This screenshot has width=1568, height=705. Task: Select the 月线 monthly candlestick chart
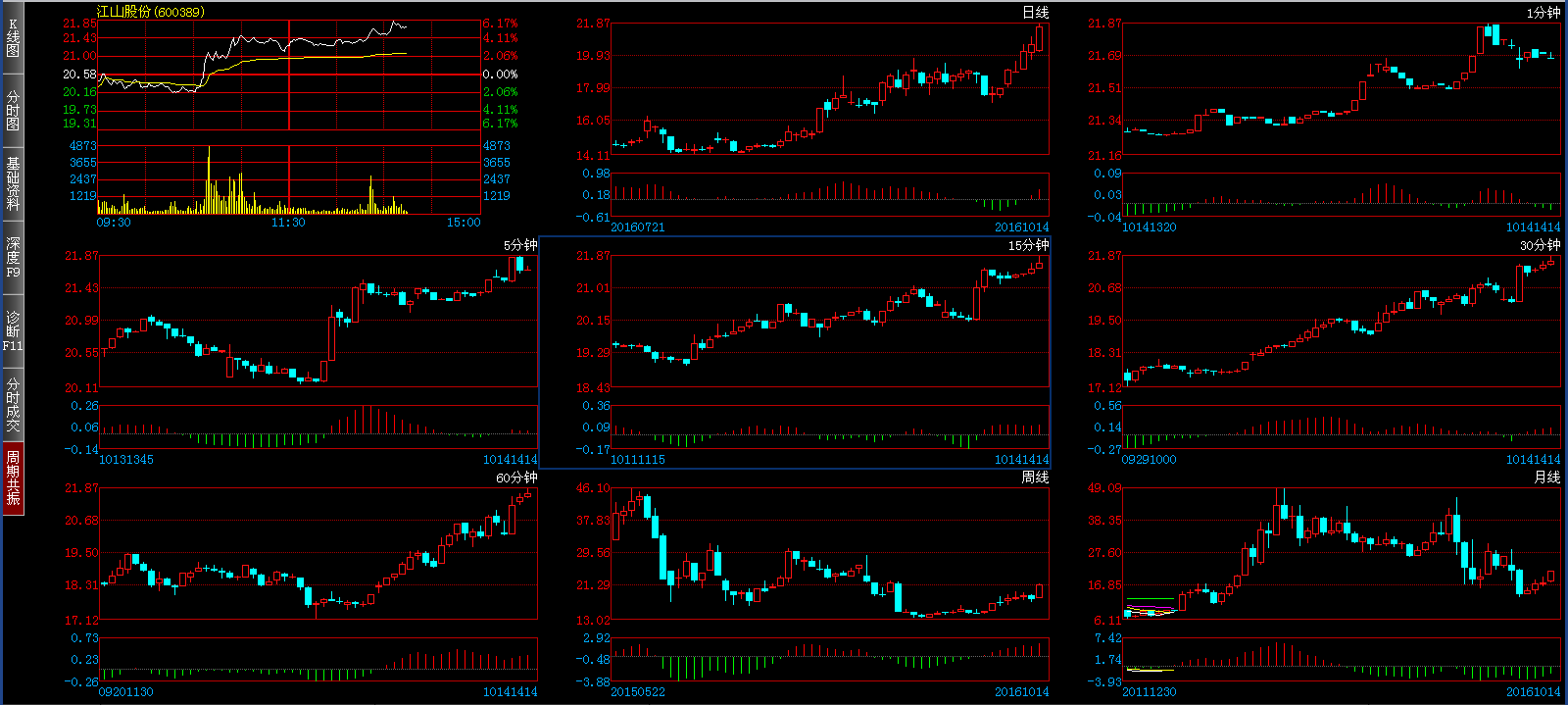1341,554
